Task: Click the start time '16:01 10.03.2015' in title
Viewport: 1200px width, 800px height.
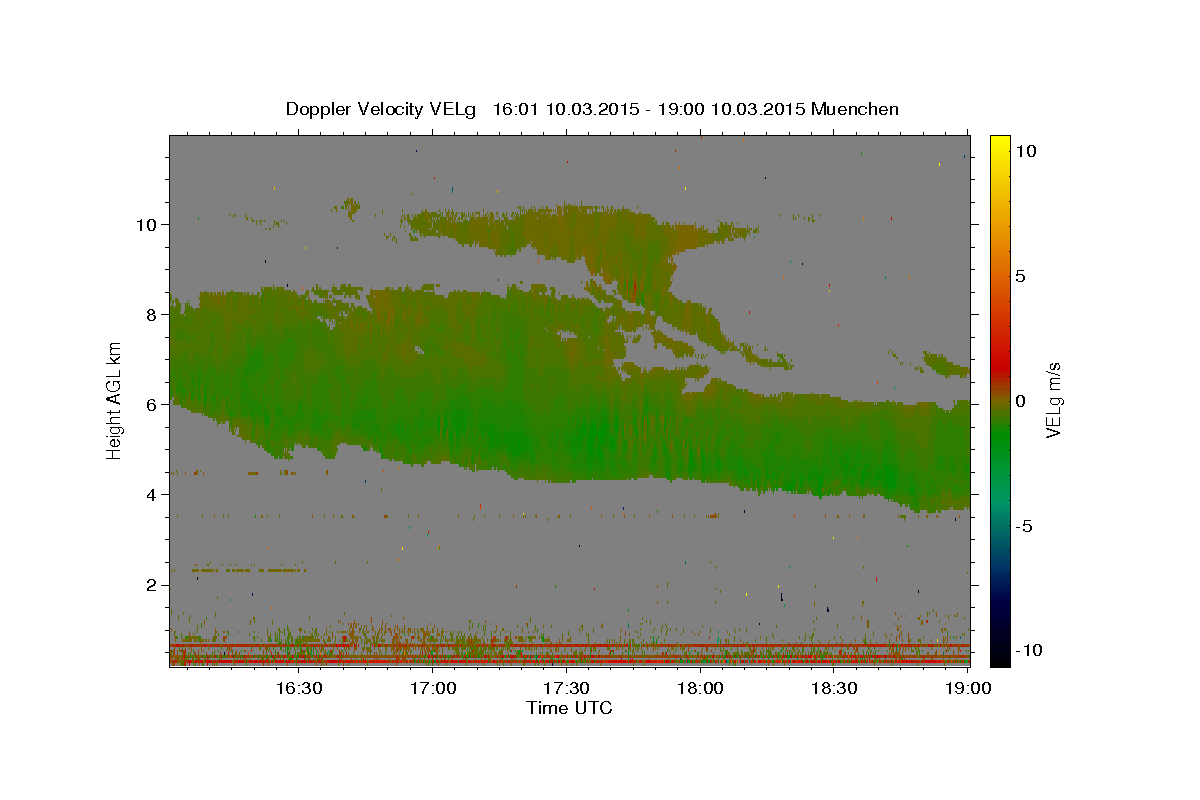Action: point(564,109)
